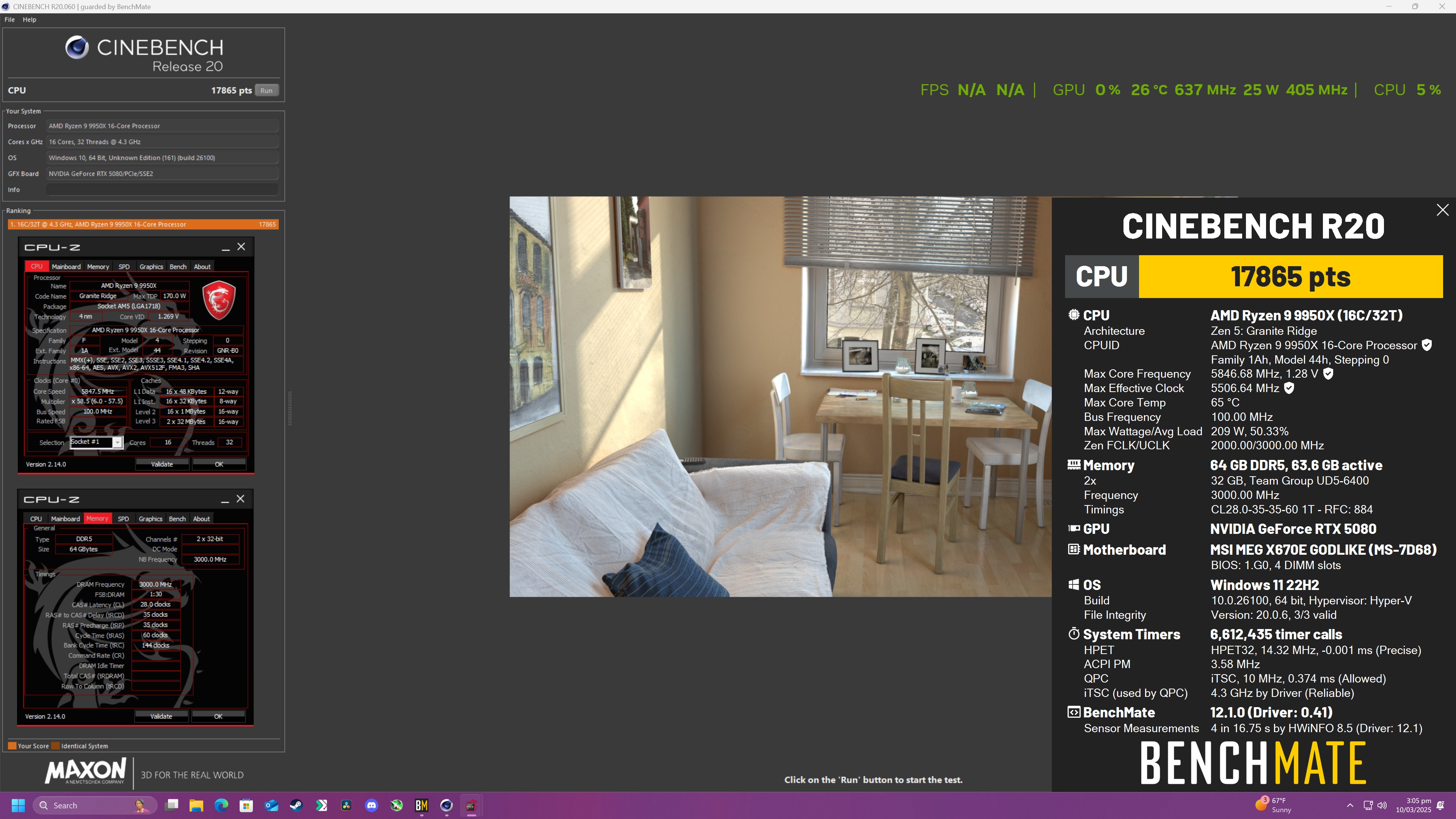The height and width of the screenshot is (819, 1456).
Task: Open the Memory tab in upper CPU-Z window
Action: point(98,266)
